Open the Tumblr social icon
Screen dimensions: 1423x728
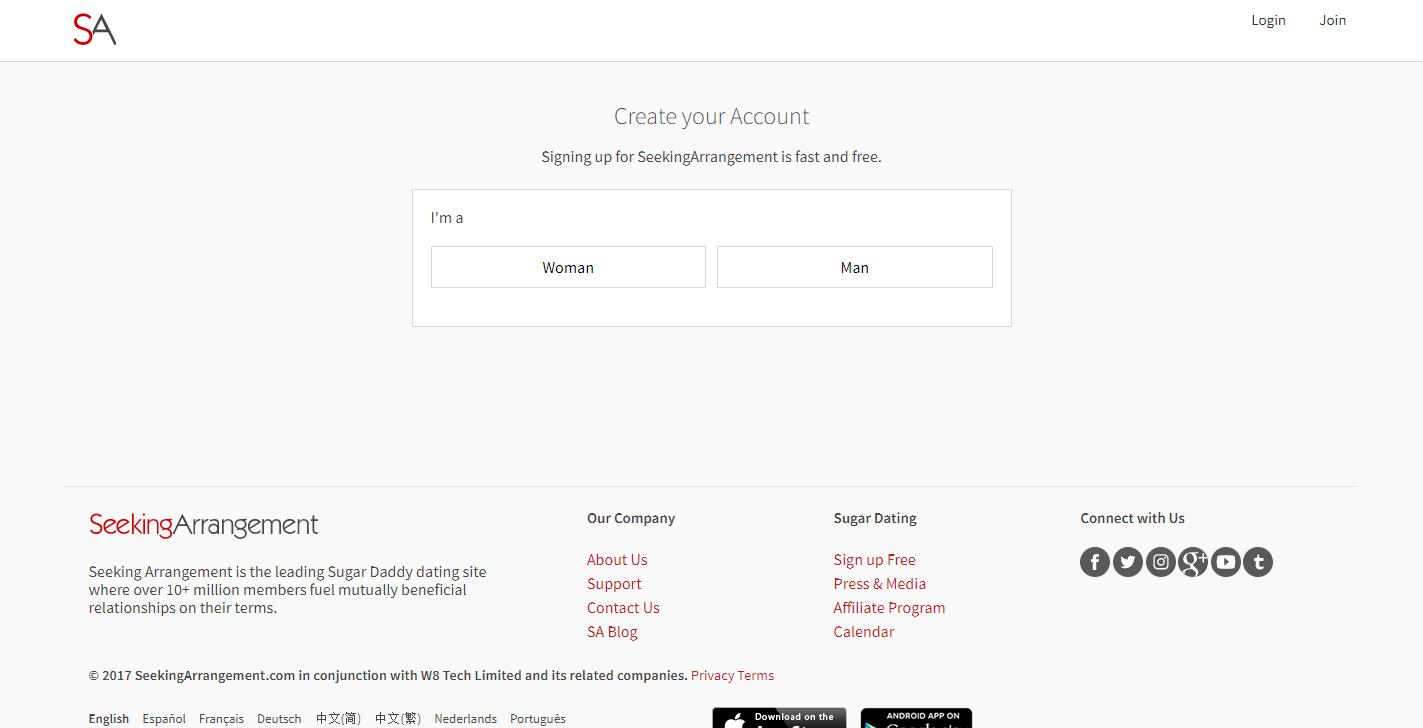(x=1258, y=562)
